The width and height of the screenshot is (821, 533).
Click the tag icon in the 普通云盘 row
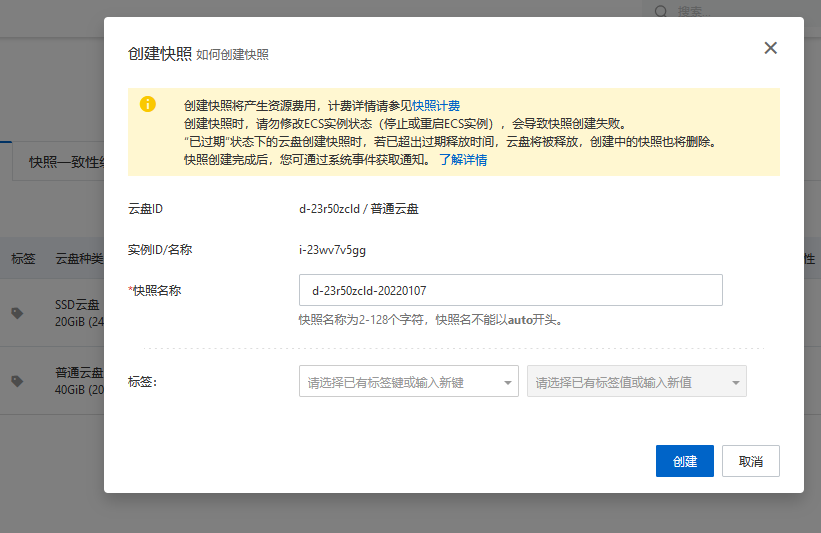(17, 381)
